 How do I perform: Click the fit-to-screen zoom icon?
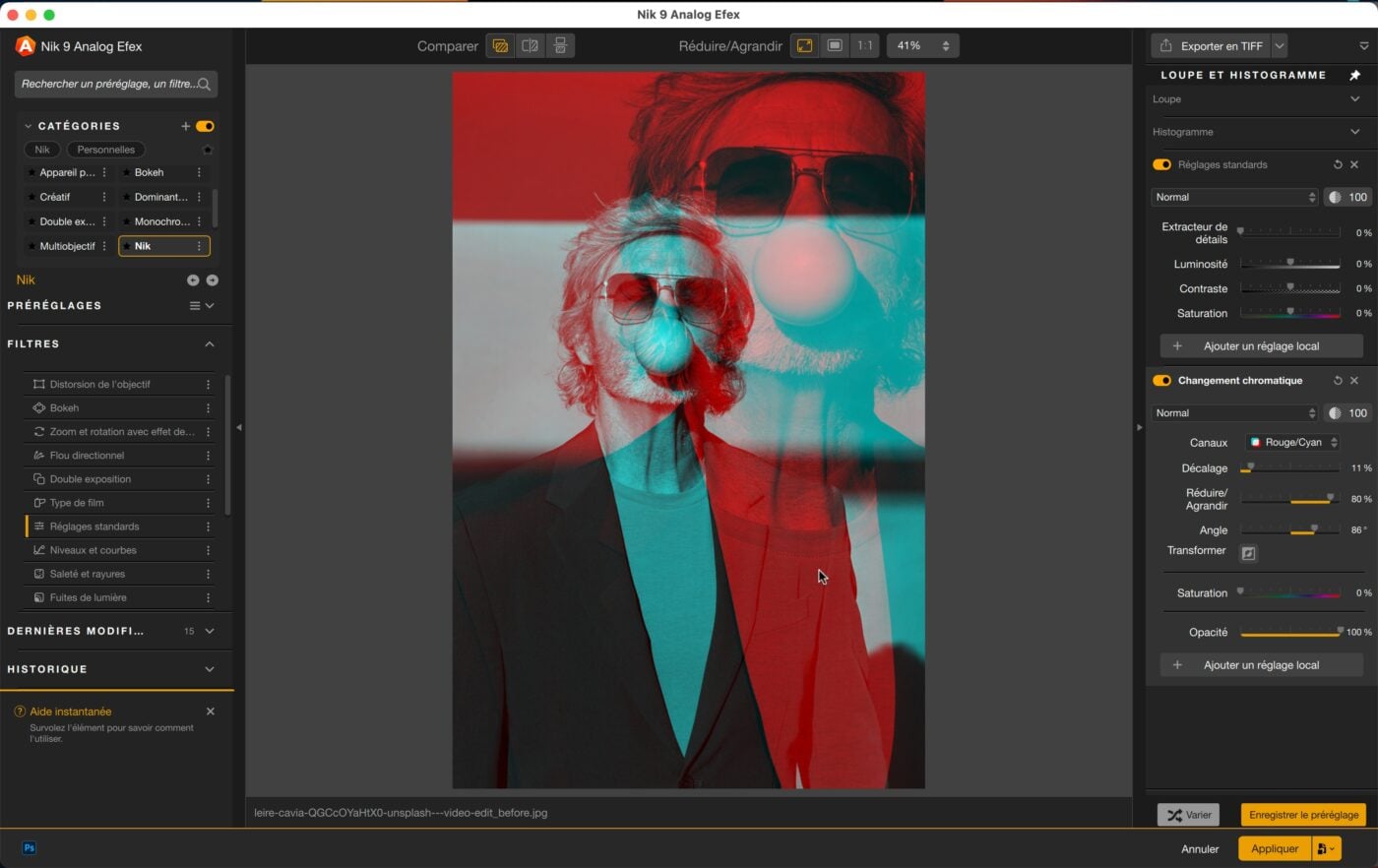click(x=805, y=46)
